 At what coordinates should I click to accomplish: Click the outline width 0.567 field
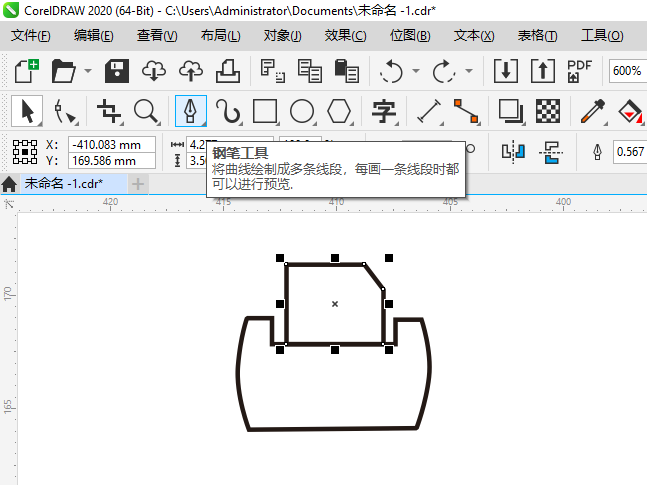click(630, 152)
